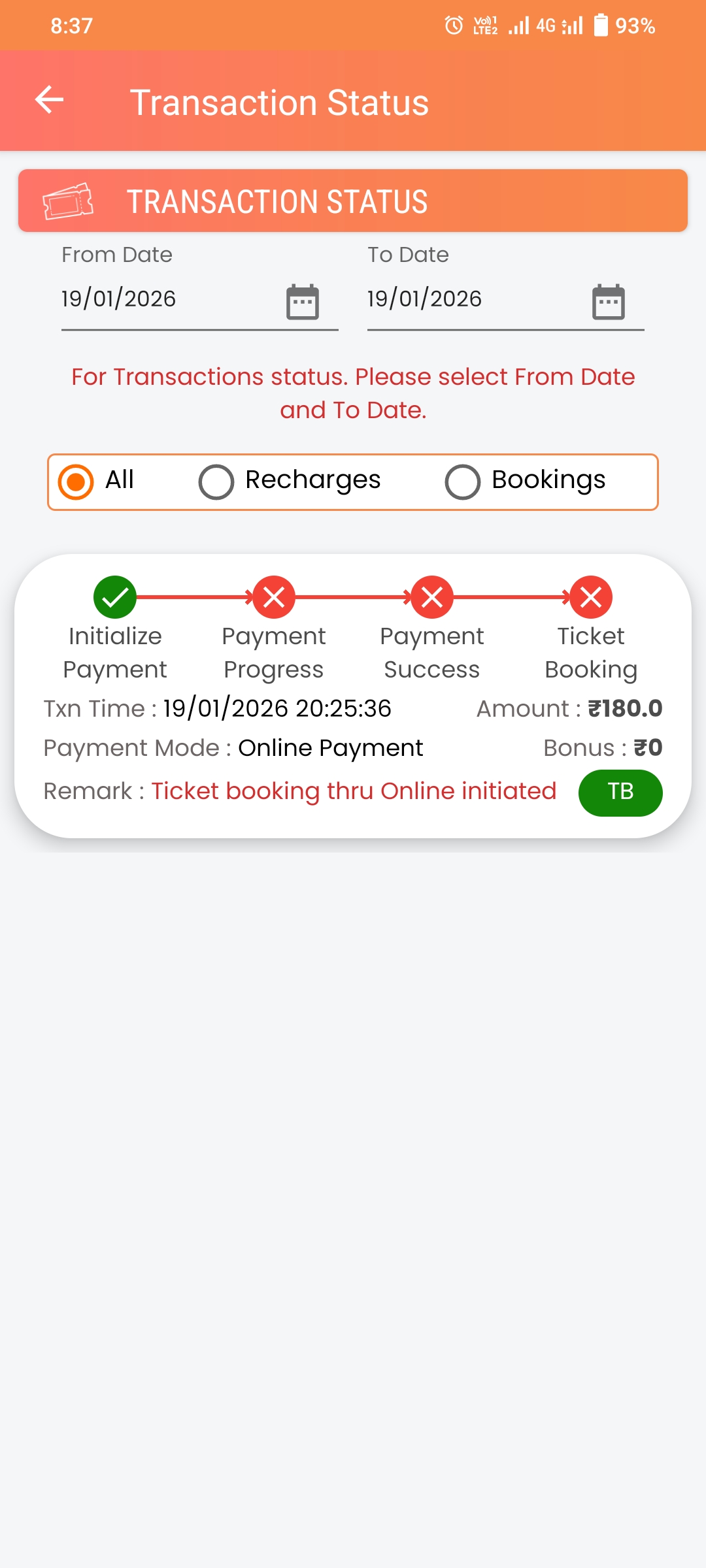The height and width of the screenshot is (1568, 706).
Task: Tap the To Date field 19/01/2026
Action: (x=425, y=299)
